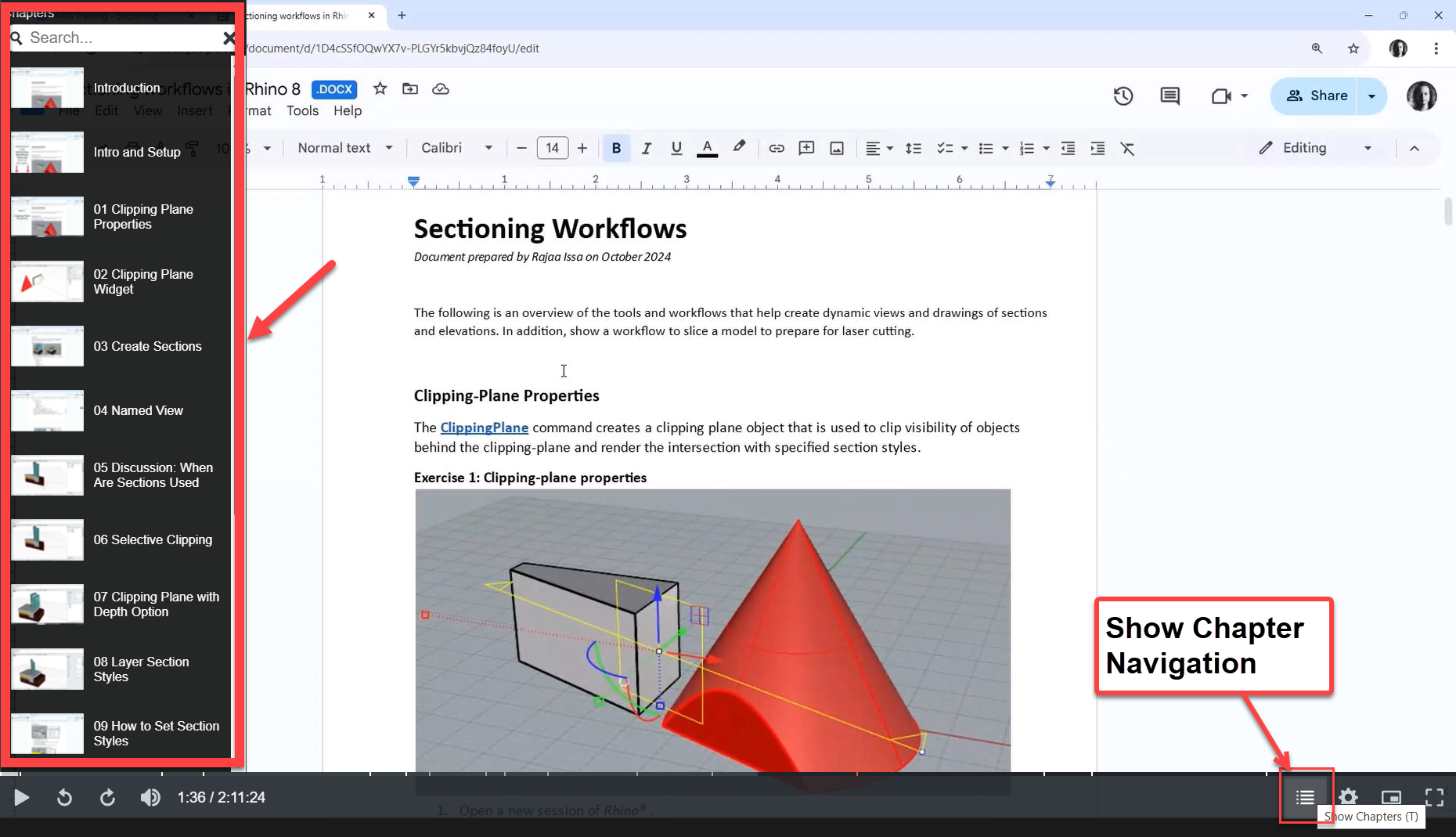1456x837 pixels.
Task: Open the Tools menu
Action: click(302, 110)
